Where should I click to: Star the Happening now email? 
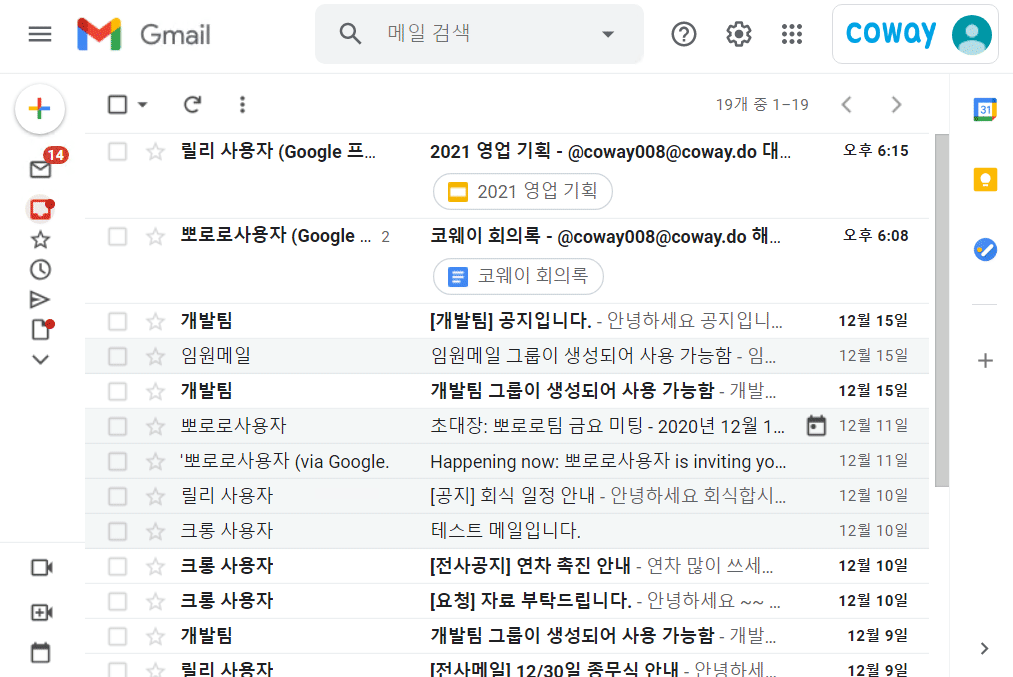coord(155,461)
